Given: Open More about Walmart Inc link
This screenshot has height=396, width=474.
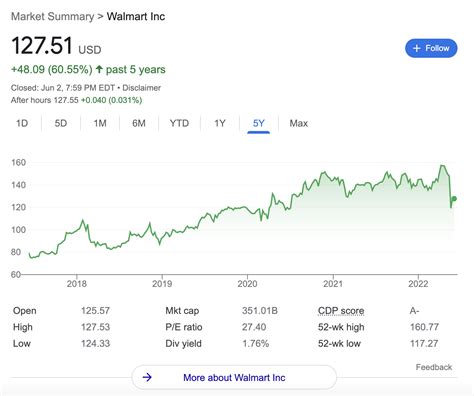Looking at the screenshot, I should coord(234,377).
